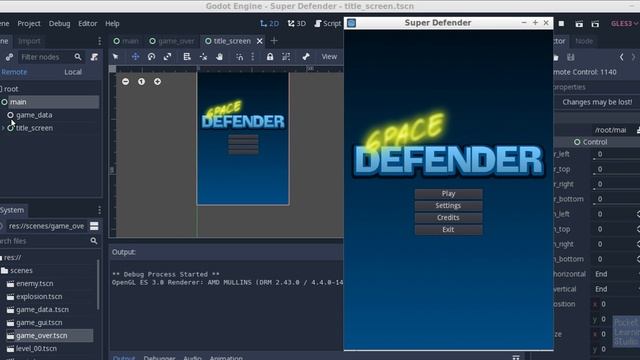Open the main scene tab
The width and height of the screenshot is (640, 360).
tap(126, 41)
